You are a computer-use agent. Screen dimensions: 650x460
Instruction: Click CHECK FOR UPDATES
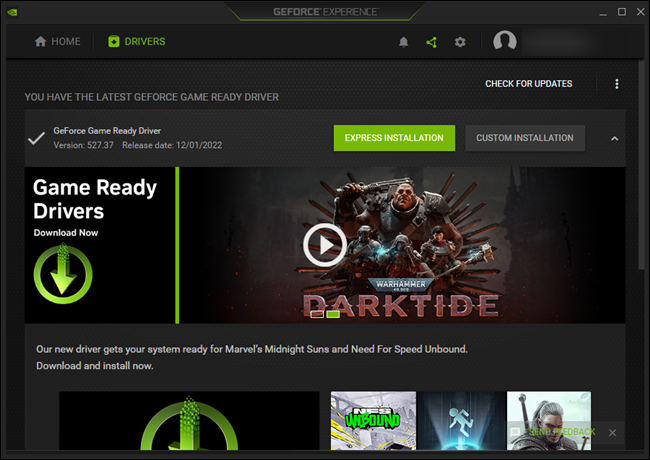tap(529, 84)
